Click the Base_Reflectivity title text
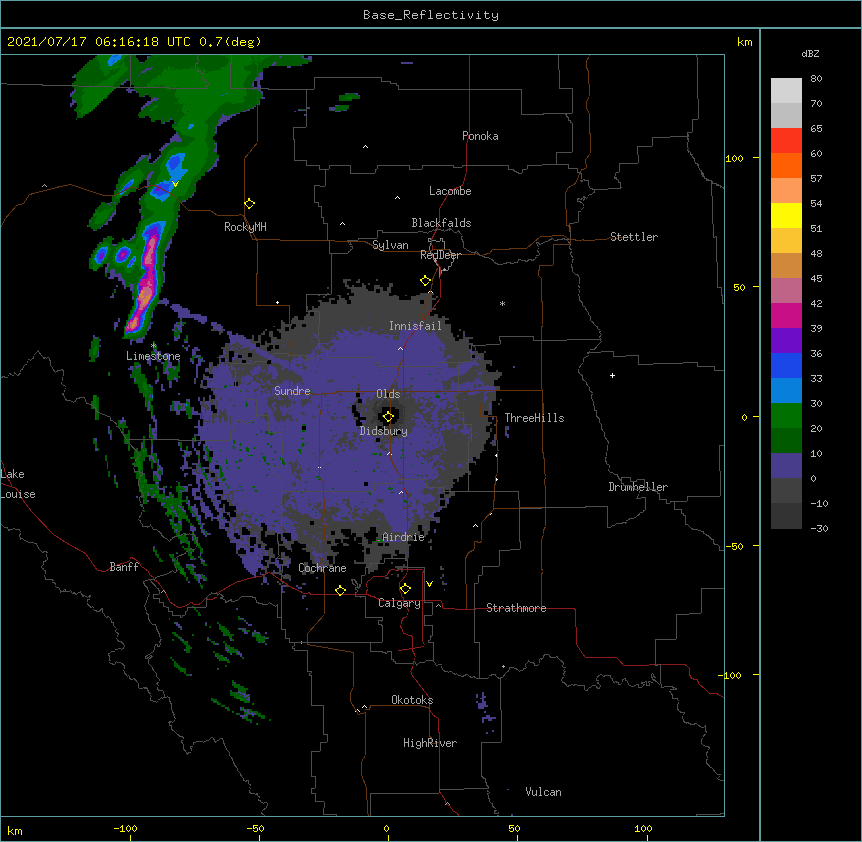 pyautogui.click(x=431, y=15)
